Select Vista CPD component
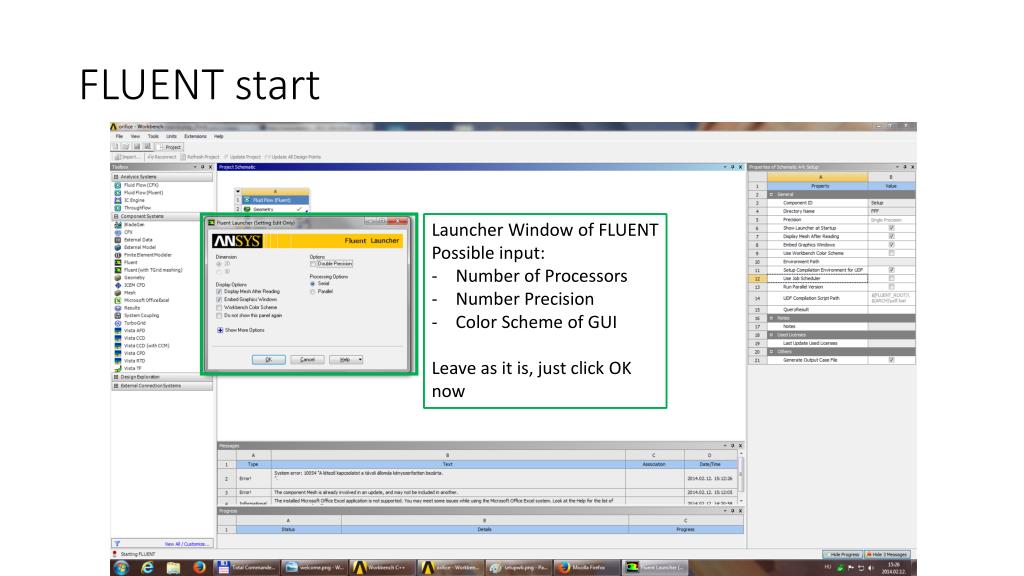This screenshot has width=1024, height=576. tap(134, 353)
